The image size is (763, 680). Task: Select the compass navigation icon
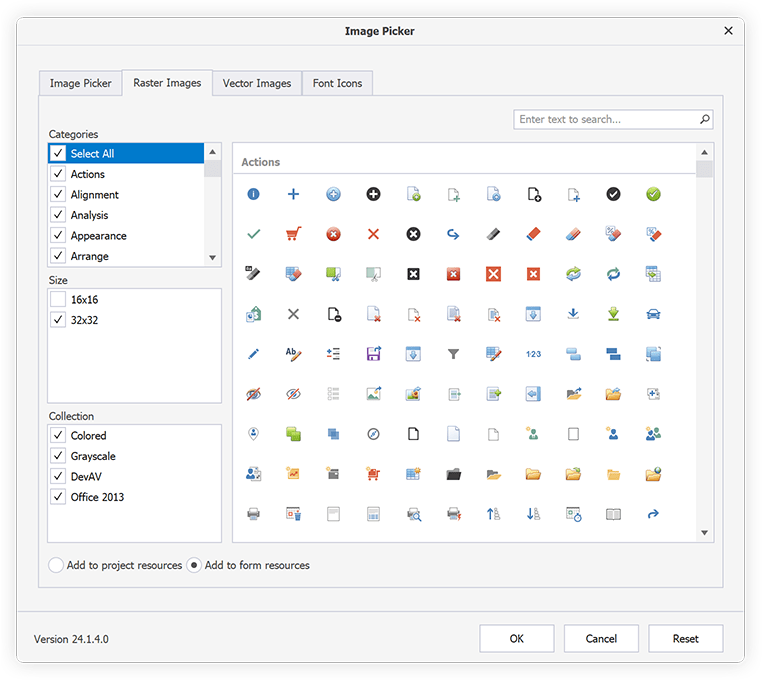tap(373, 434)
